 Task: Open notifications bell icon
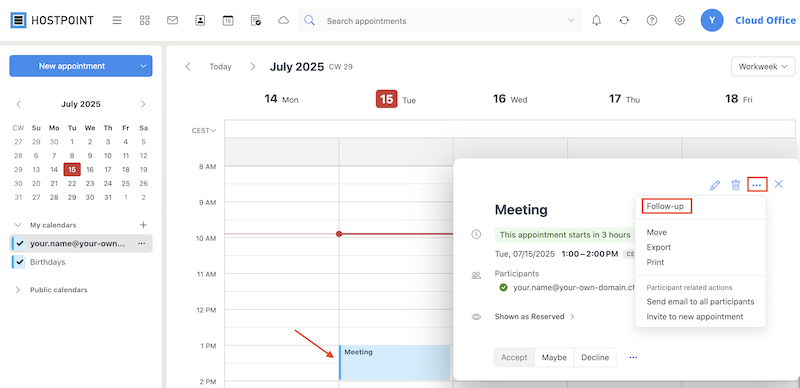click(x=596, y=20)
